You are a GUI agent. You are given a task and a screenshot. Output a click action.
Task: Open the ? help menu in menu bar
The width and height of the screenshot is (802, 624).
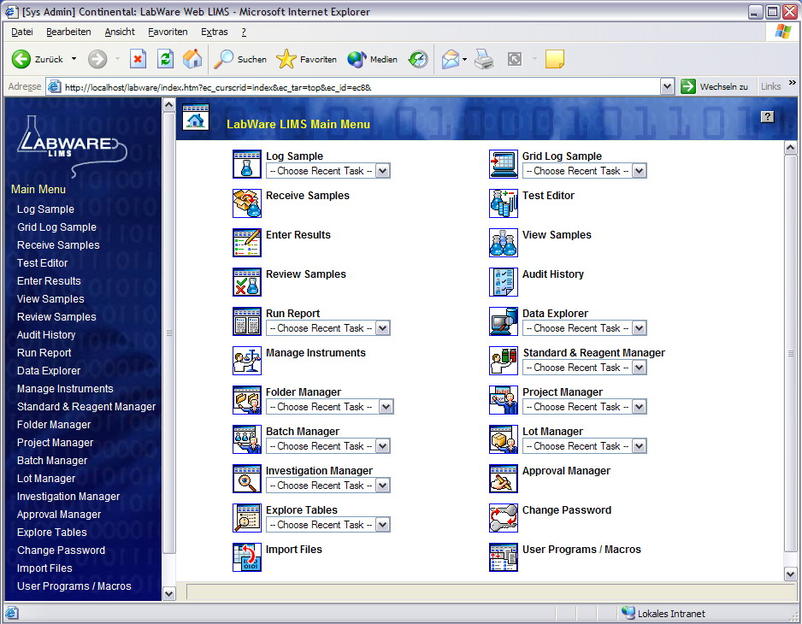(x=243, y=32)
